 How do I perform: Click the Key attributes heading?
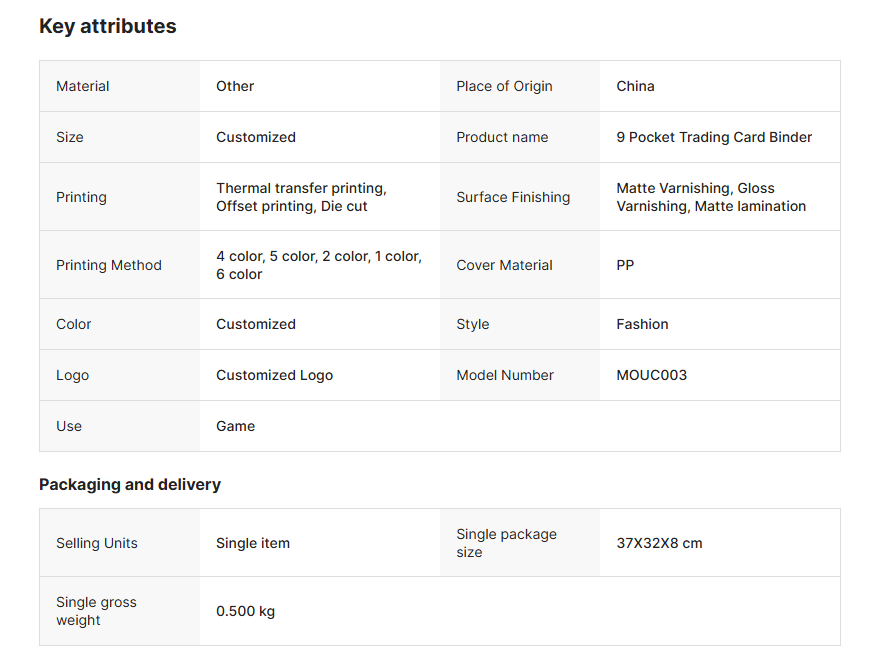pos(107,27)
